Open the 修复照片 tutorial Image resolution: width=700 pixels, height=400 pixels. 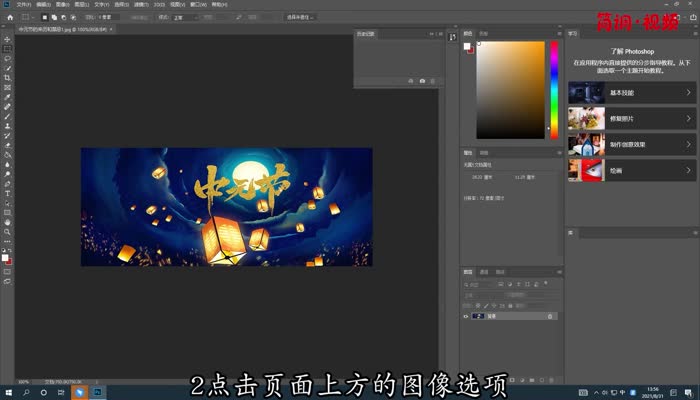coord(630,119)
